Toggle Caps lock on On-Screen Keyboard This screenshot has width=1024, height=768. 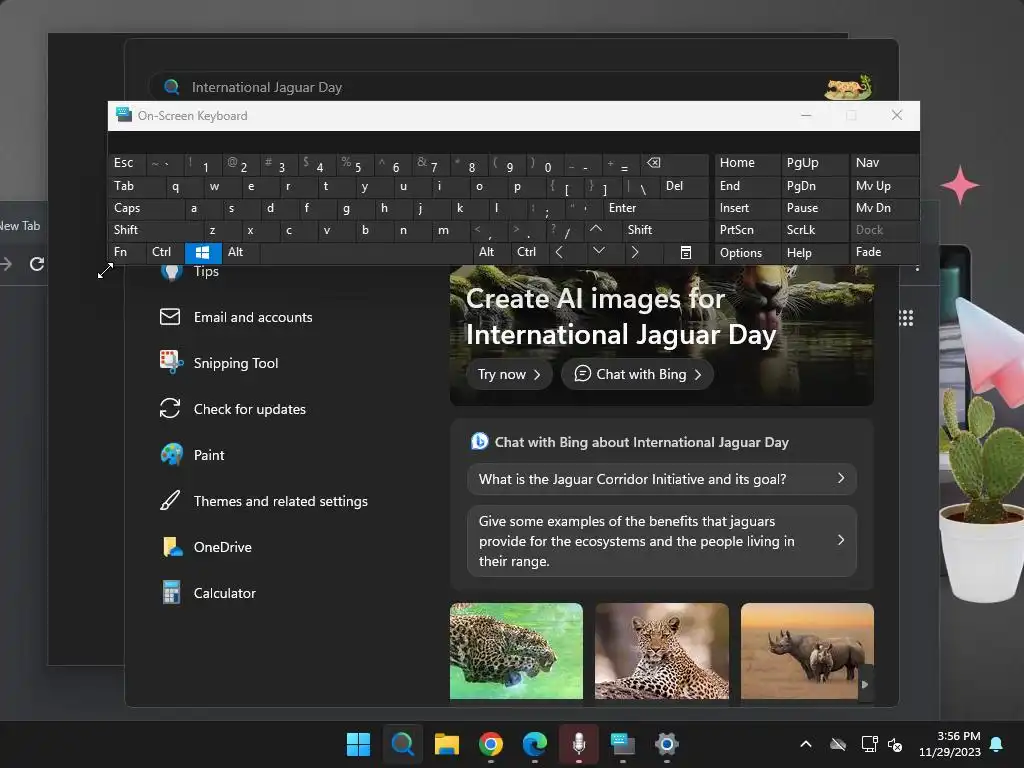click(x=145, y=208)
